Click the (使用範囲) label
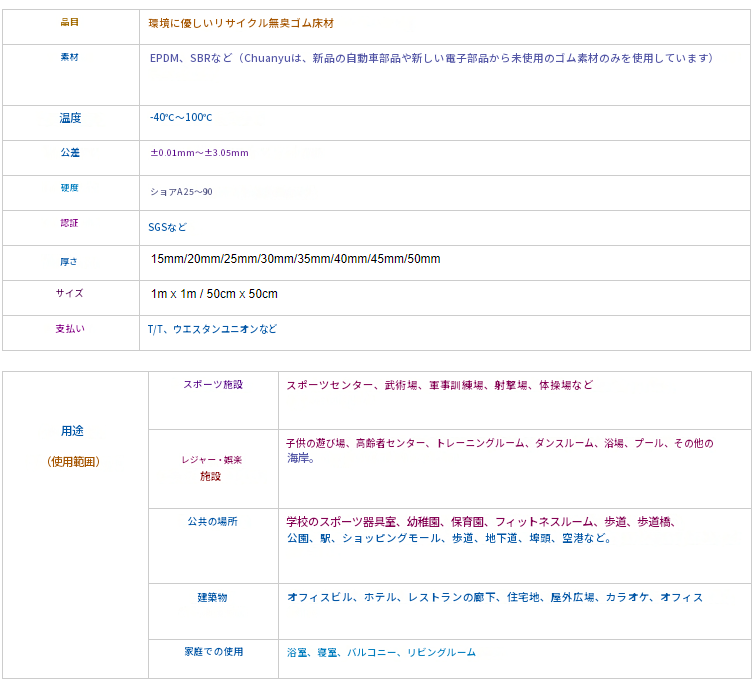Viewport: 755px width, 693px height. point(74,462)
